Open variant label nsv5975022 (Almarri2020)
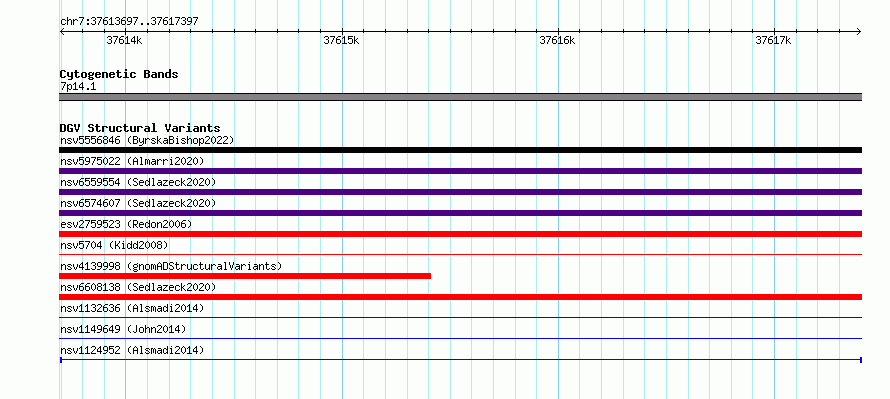 [132, 161]
